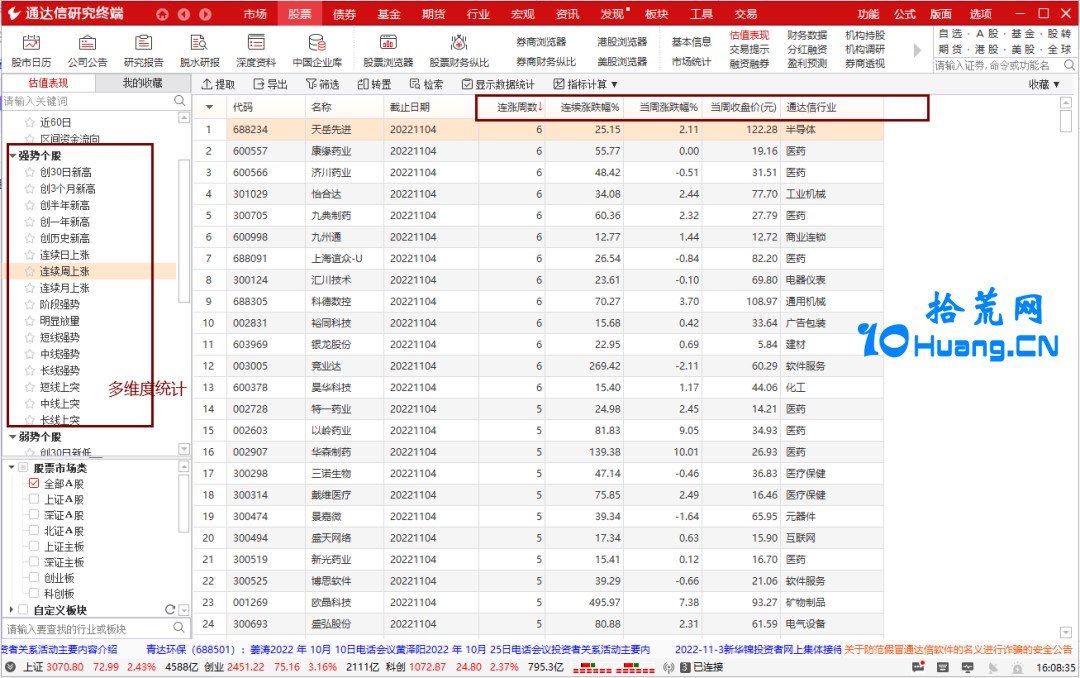Open the 中国企业库 enterprise database icon
The width and height of the screenshot is (1080, 678).
[317, 50]
